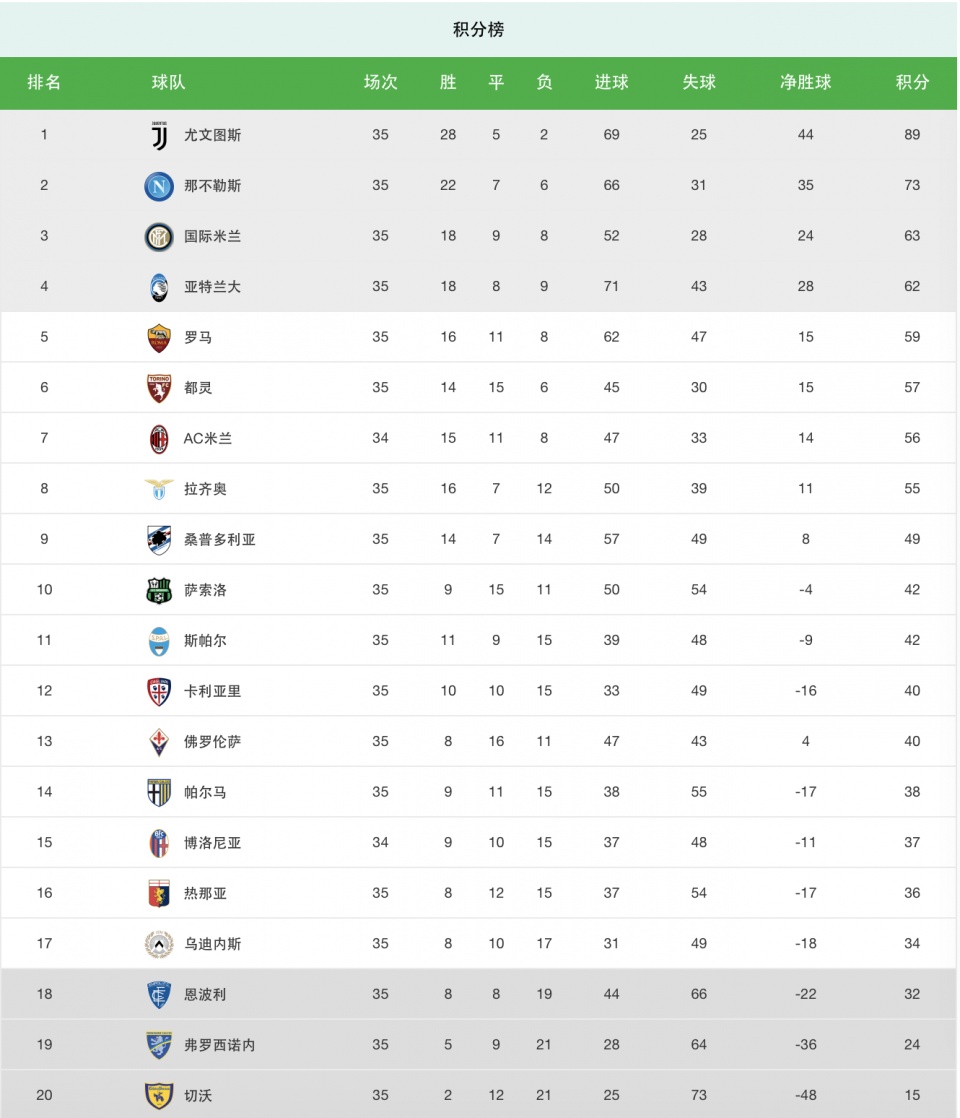Click the Atalanta team badge
Image resolution: width=960 pixels, height=1118 pixels.
159,287
